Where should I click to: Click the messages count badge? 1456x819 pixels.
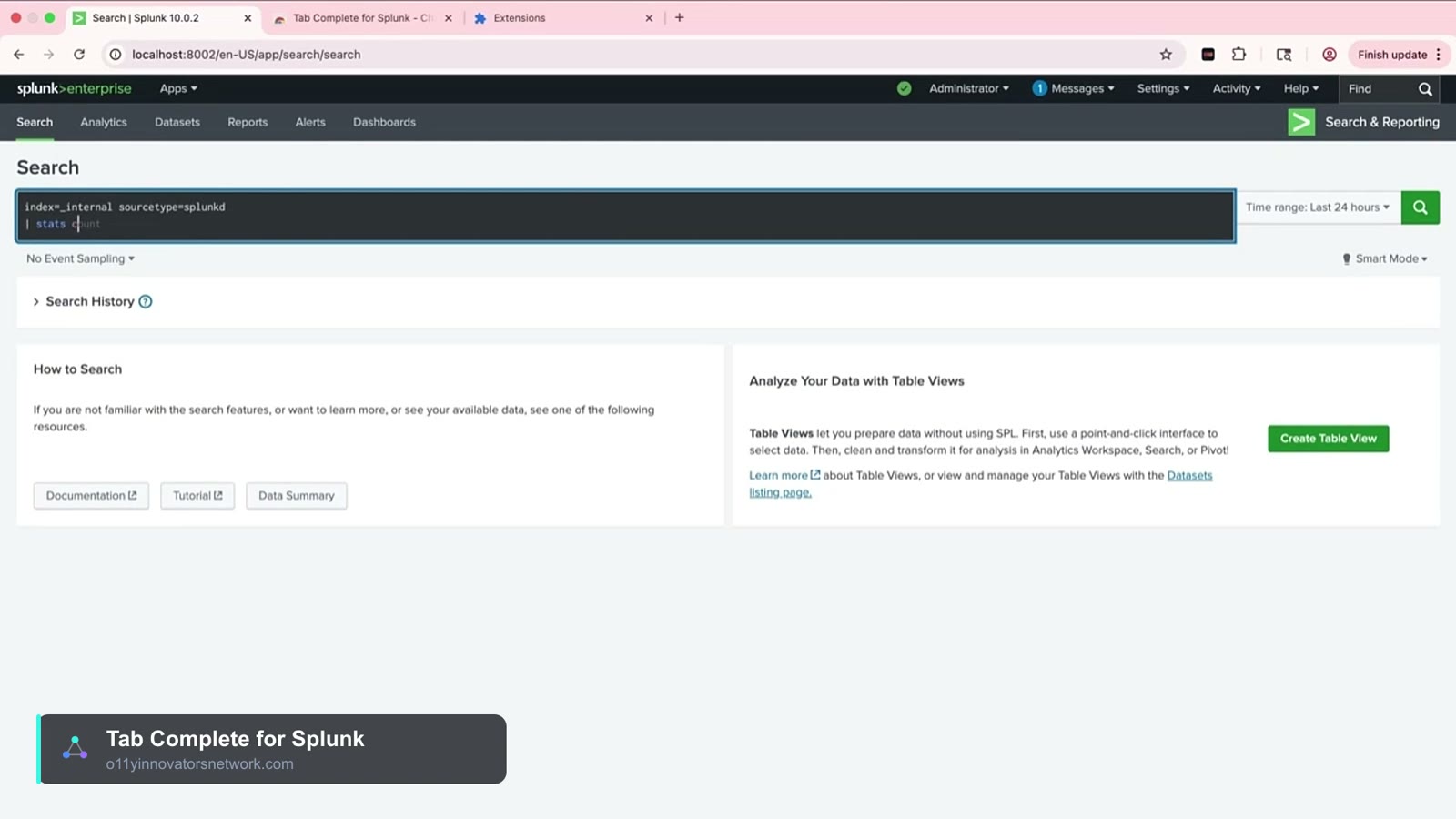point(1039,88)
